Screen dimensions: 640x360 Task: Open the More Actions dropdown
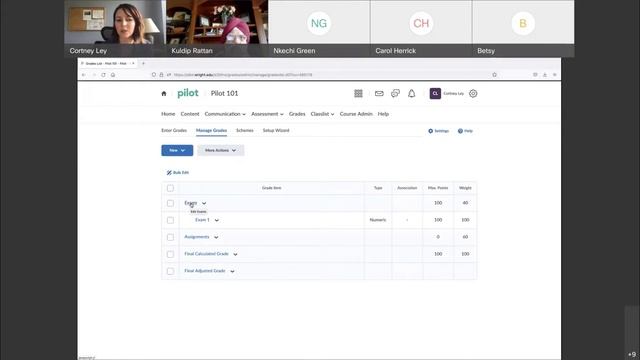220,150
